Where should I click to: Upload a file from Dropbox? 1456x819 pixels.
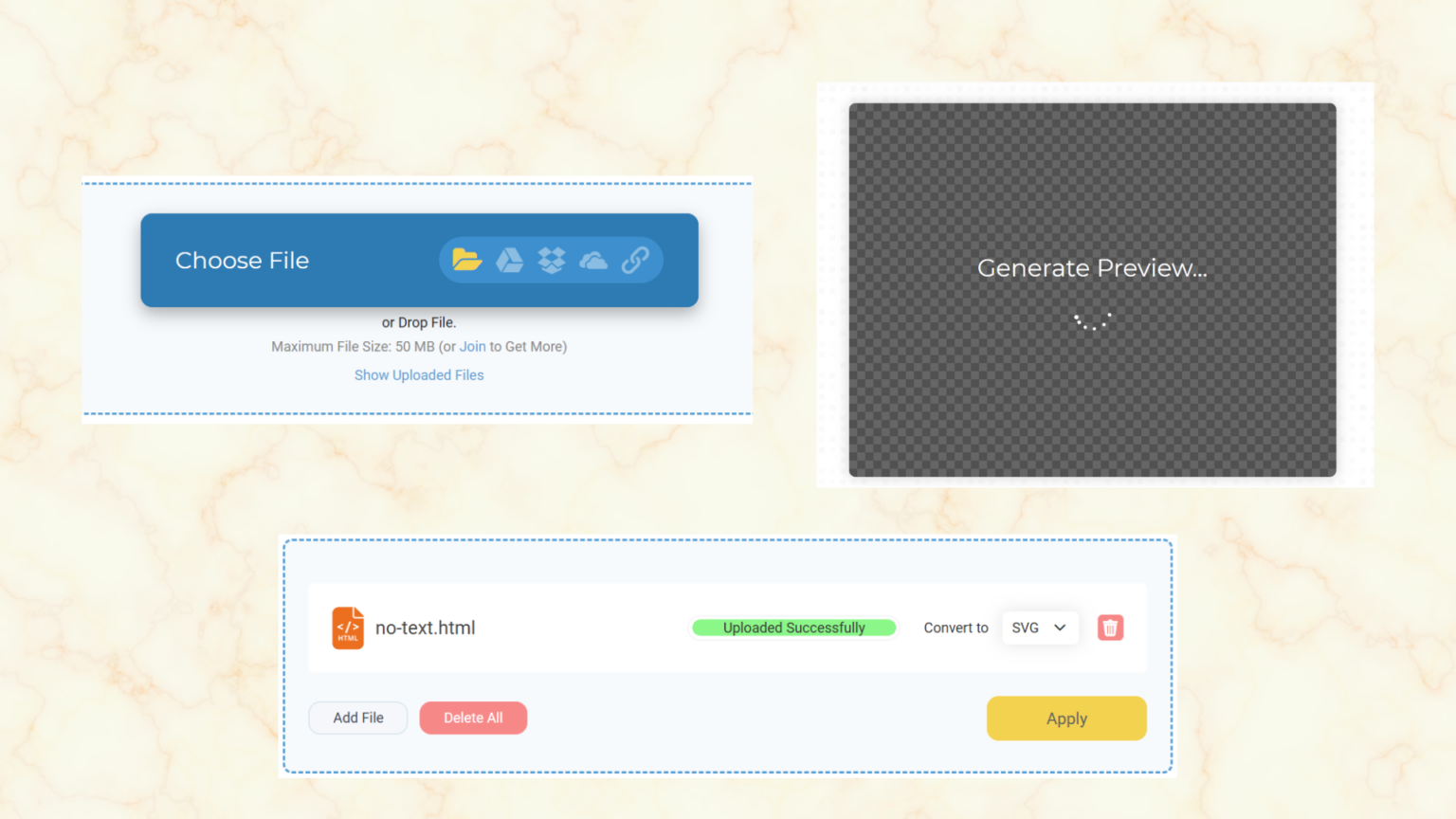click(551, 260)
